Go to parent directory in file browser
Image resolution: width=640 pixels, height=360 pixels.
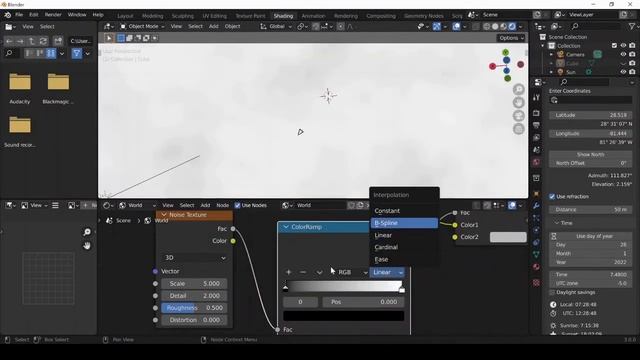32,41
